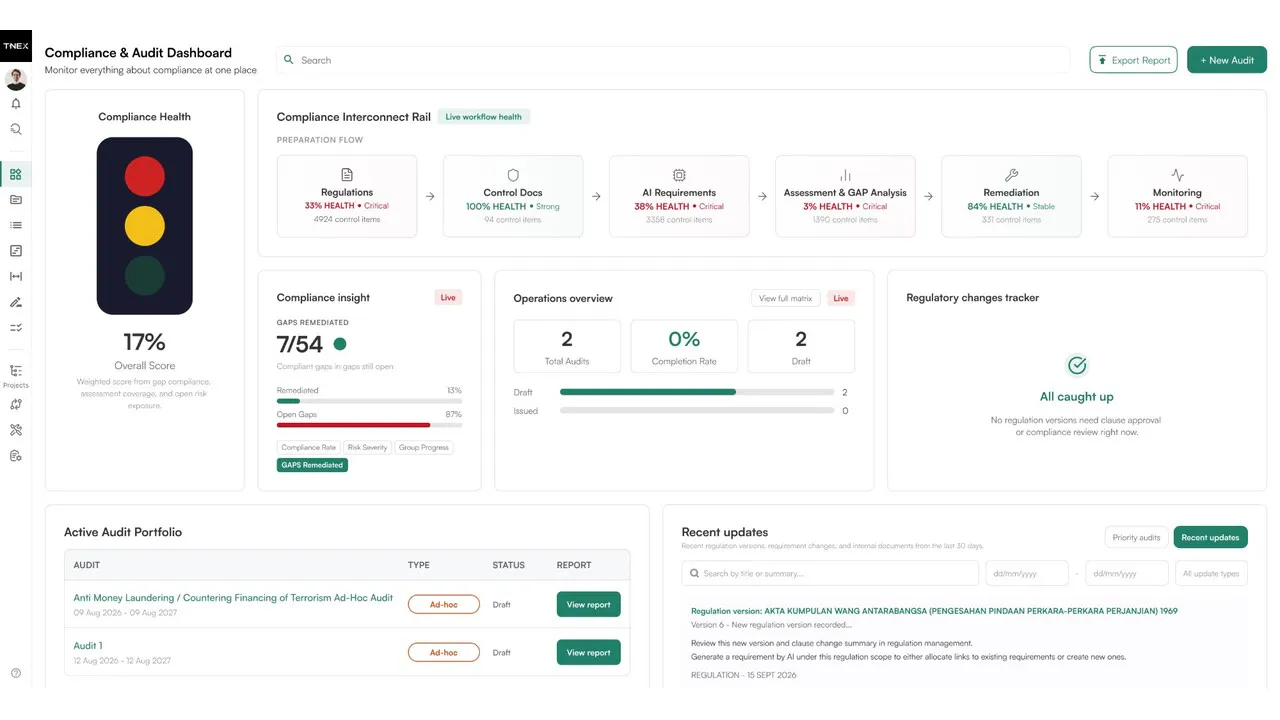1280x720 pixels.
Task: Open the Anti Money Laundering Ad-Hoc Audit link
Action: 233,598
